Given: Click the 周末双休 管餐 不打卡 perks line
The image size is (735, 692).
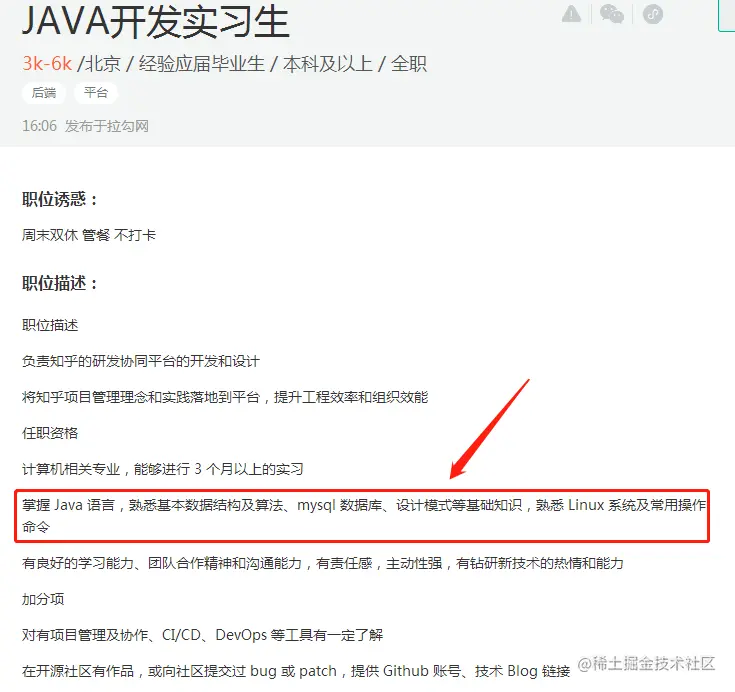Looking at the screenshot, I should tap(89, 235).
